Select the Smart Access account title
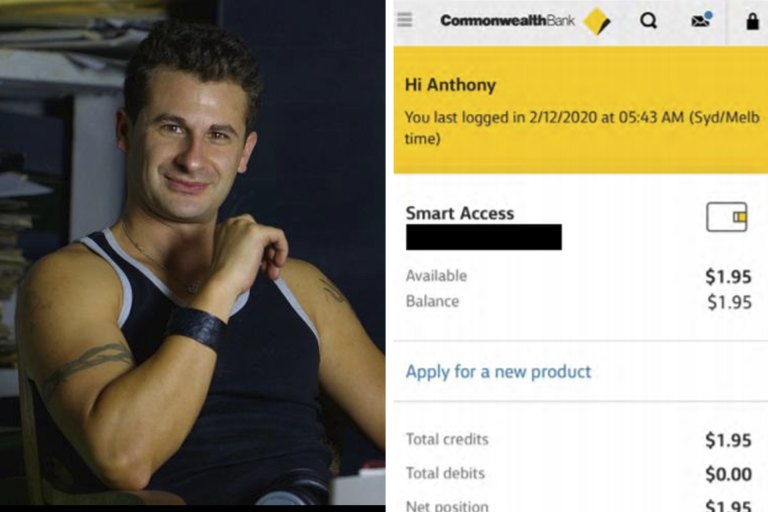The image size is (768, 512). tap(459, 213)
